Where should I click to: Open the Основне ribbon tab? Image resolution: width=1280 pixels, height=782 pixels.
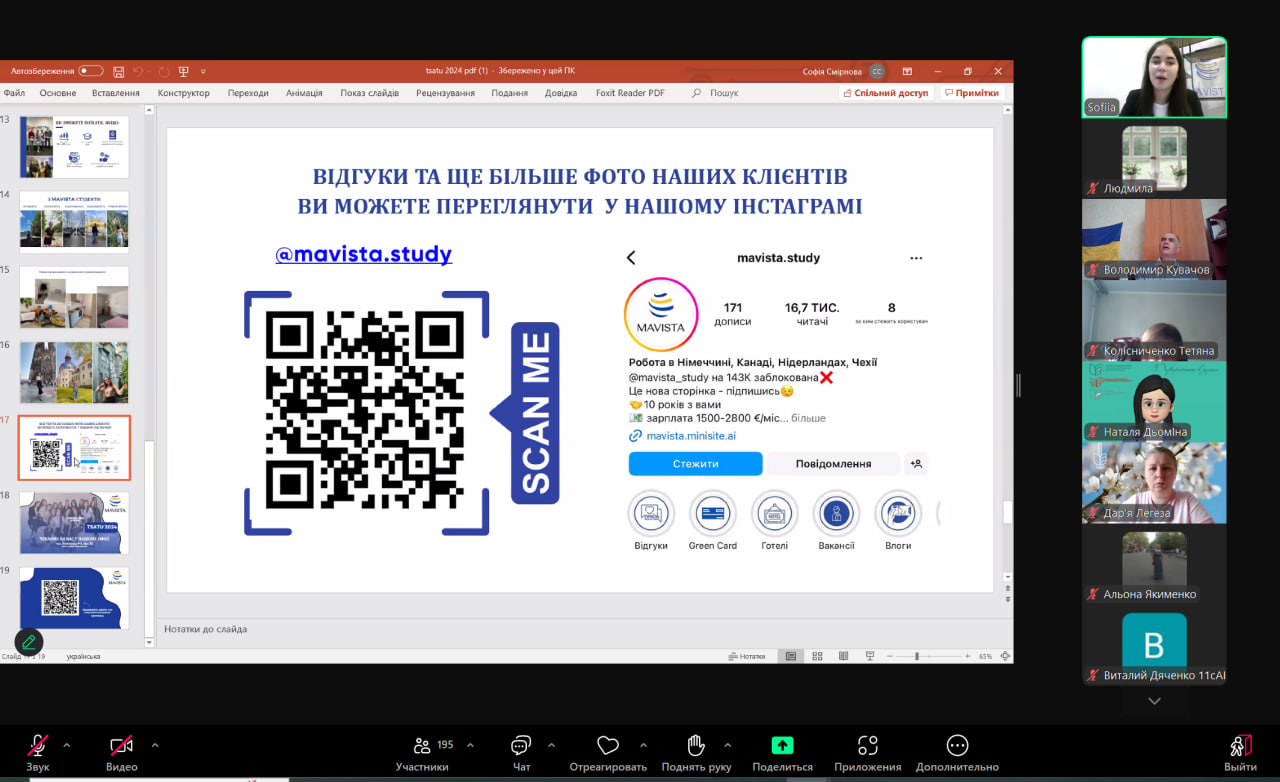tap(58, 93)
